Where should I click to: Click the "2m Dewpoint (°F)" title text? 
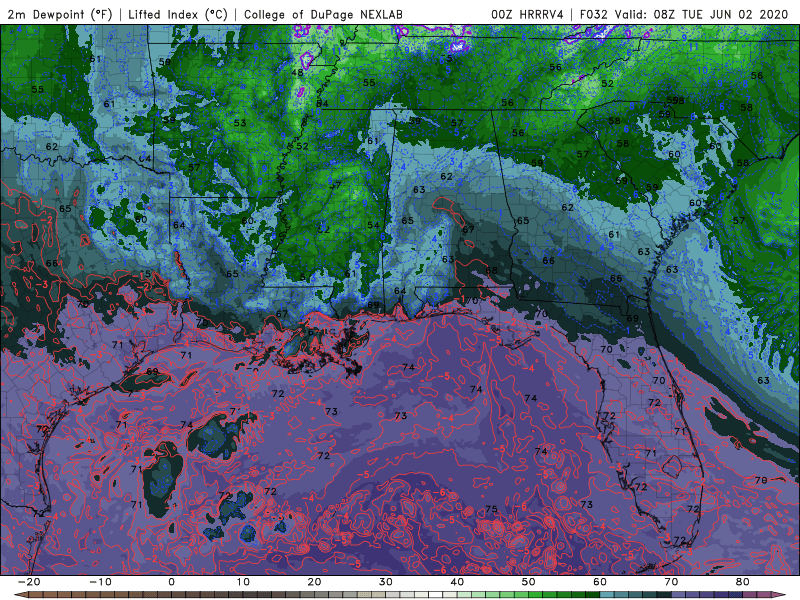click(x=60, y=14)
